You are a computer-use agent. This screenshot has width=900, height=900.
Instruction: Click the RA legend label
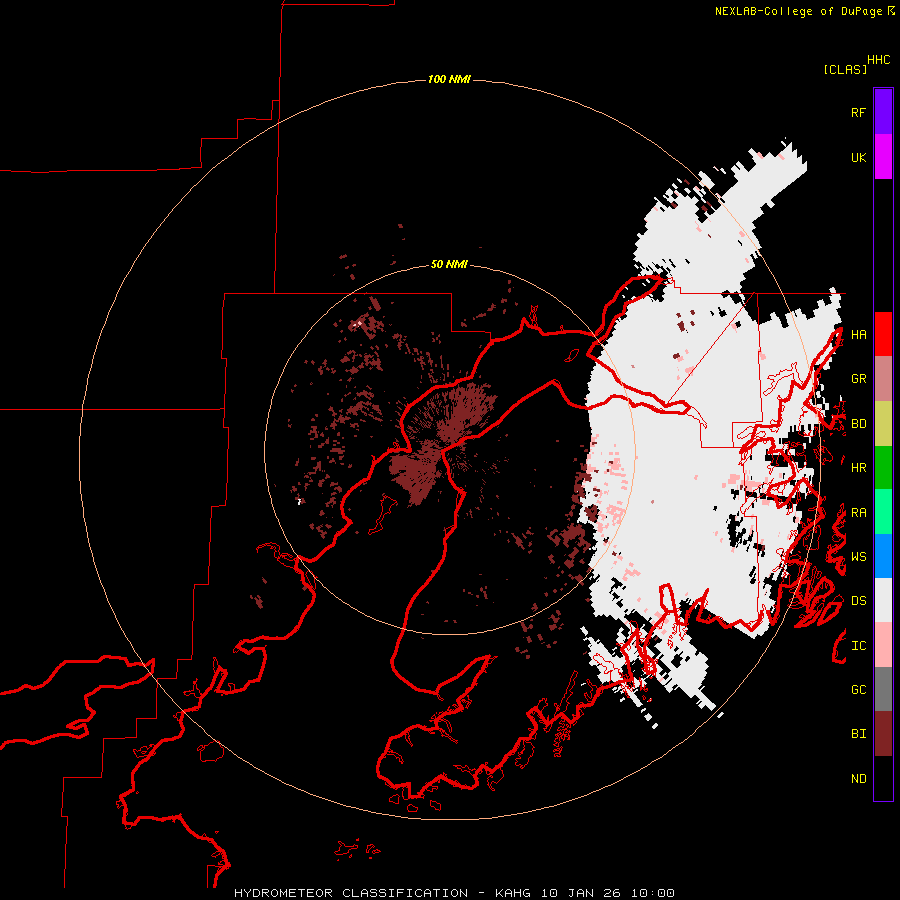point(859,513)
